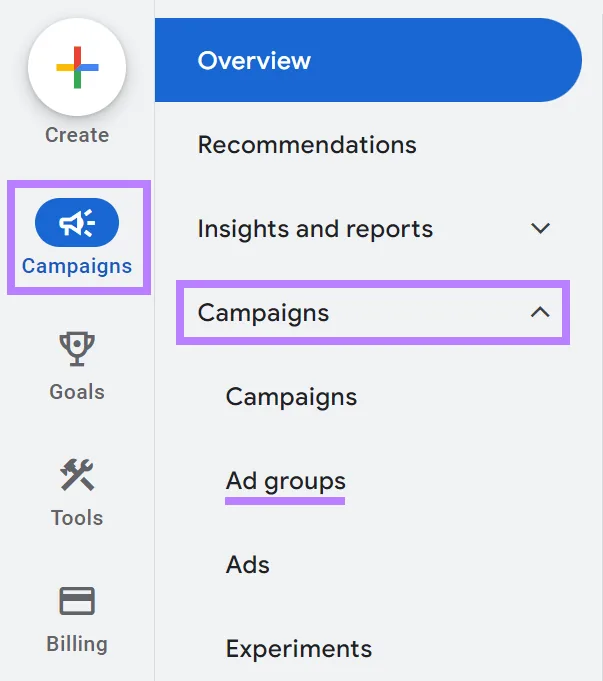Expand the Insights and reports chevron

pyautogui.click(x=540, y=228)
